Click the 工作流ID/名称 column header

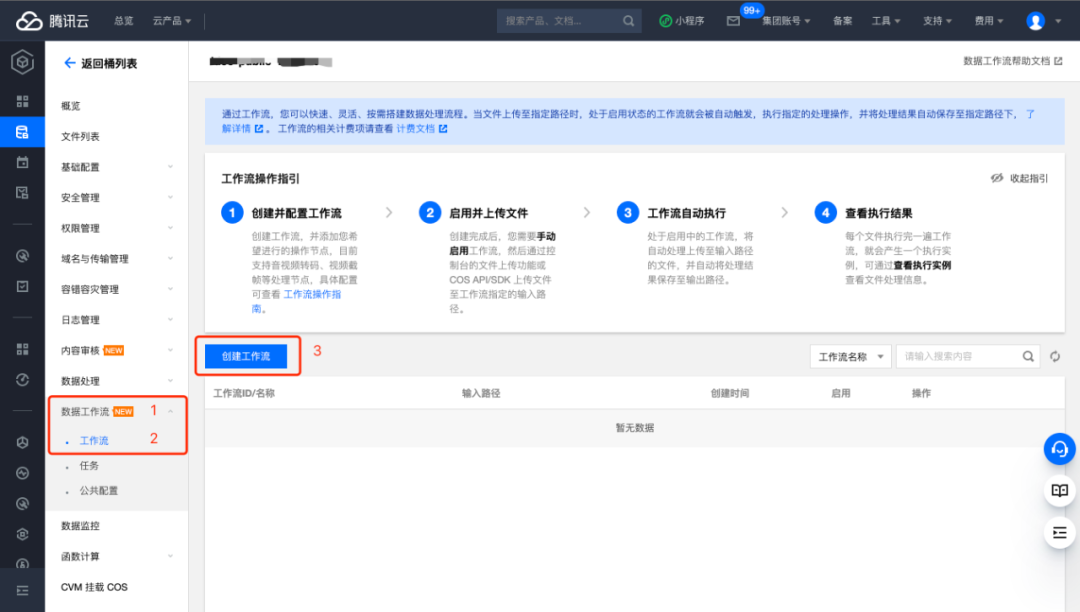(244, 394)
